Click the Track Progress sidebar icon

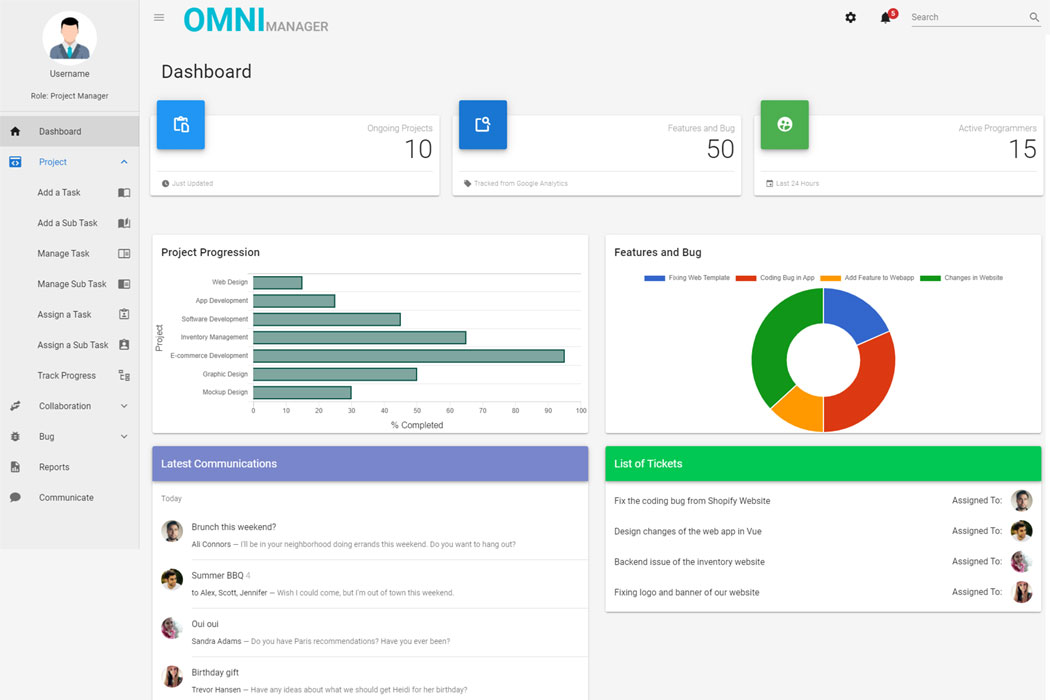[x=124, y=376]
